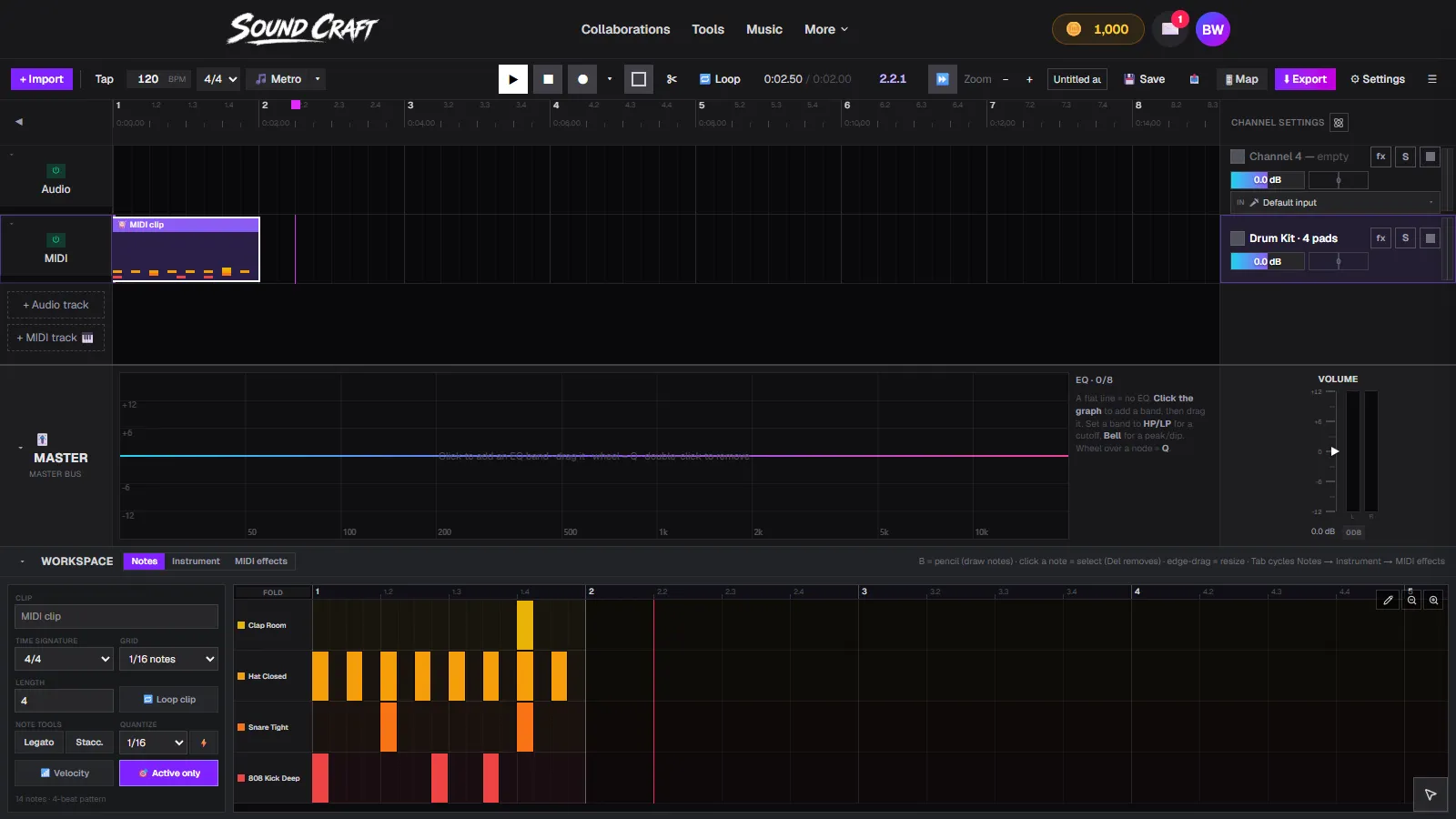Start playback with the Play button
The width and height of the screenshot is (1456, 819).
[x=513, y=79]
